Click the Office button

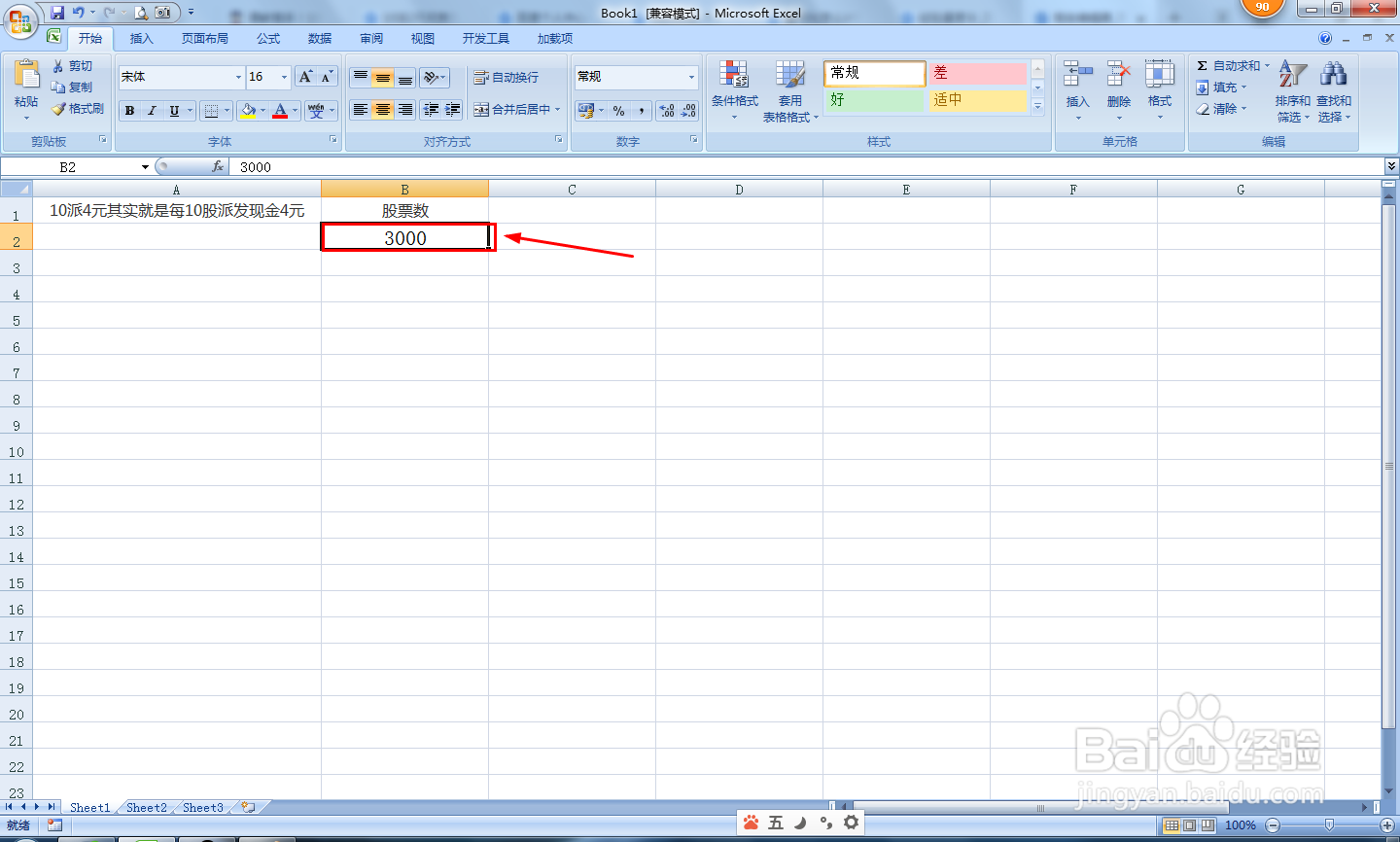[x=19, y=20]
